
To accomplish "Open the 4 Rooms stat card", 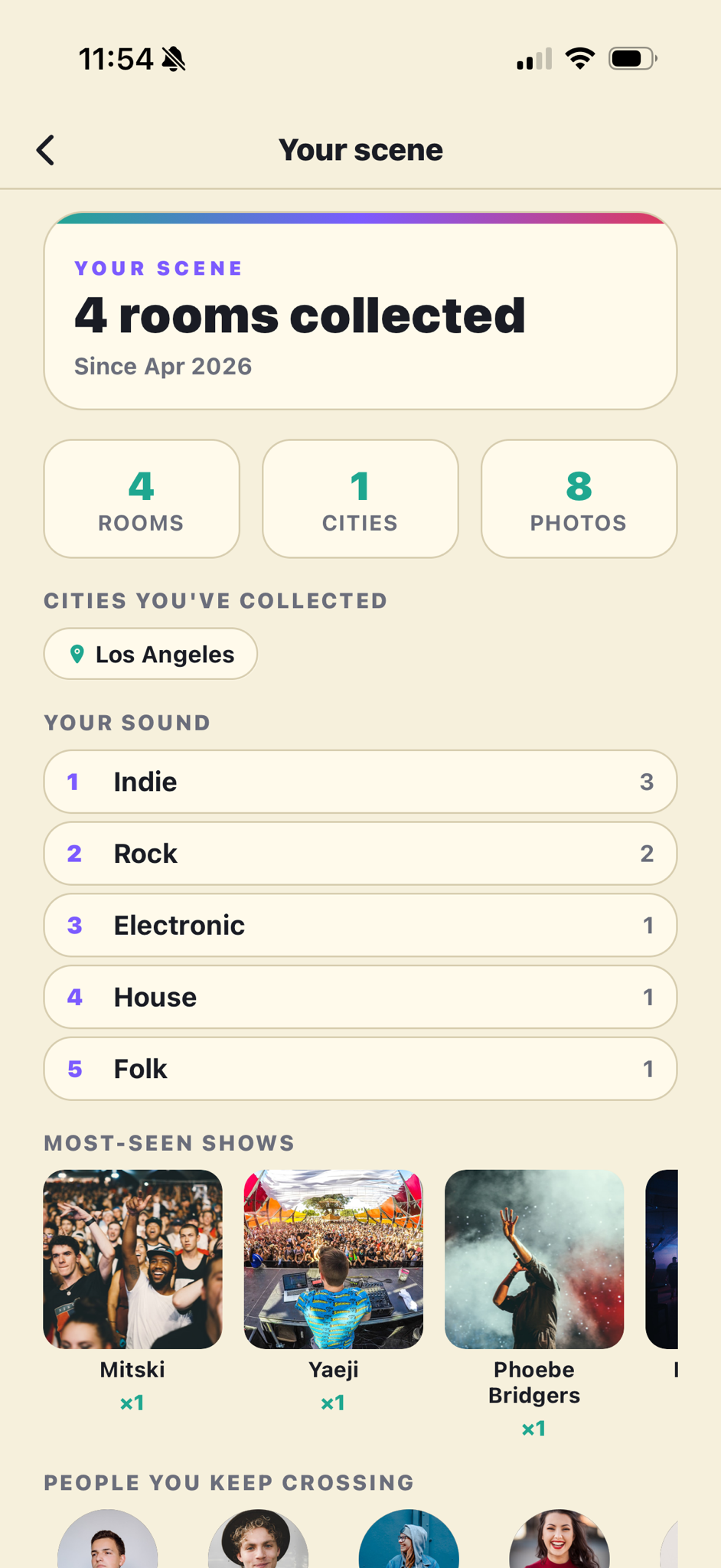I will pos(142,498).
